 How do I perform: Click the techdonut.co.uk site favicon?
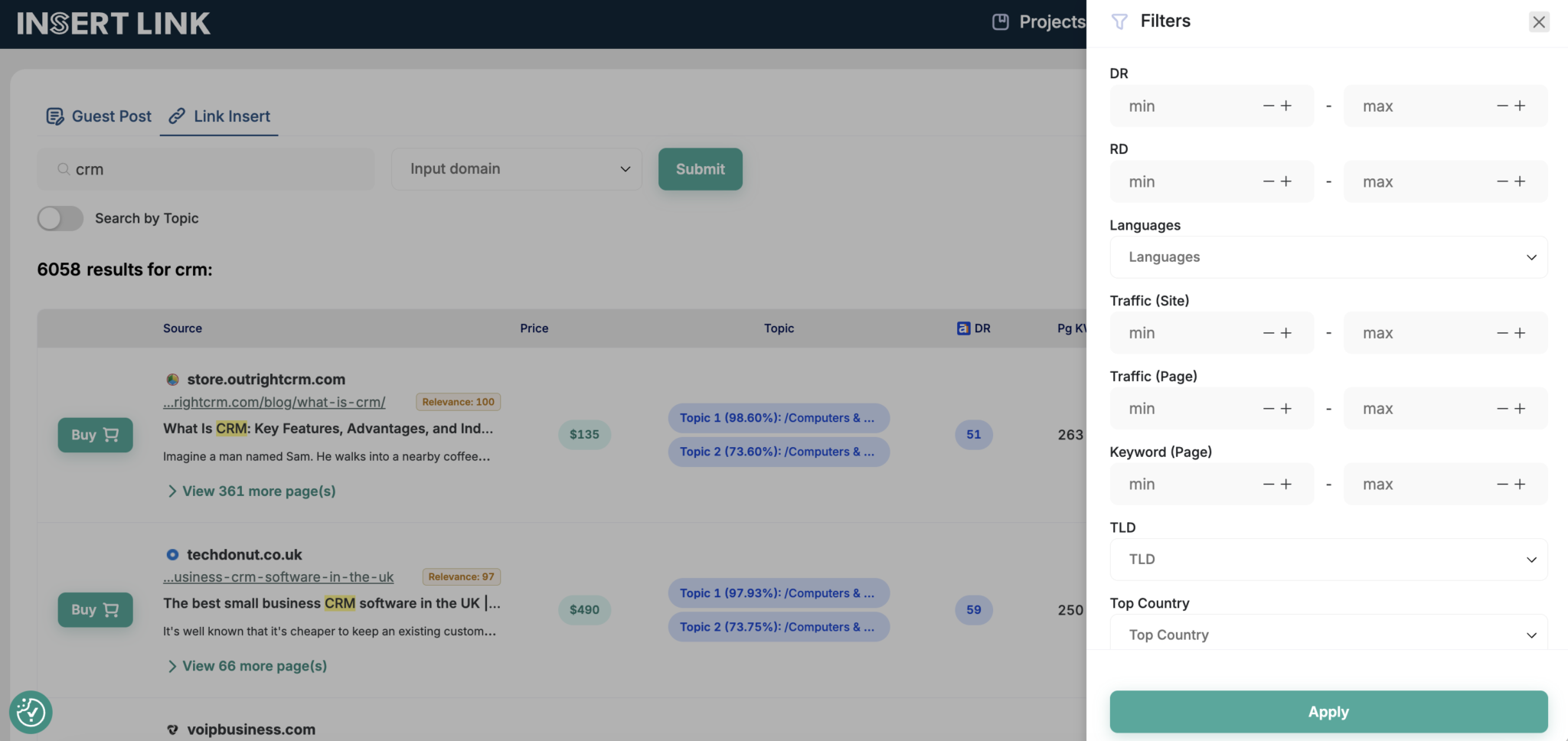pyautogui.click(x=172, y=553)
